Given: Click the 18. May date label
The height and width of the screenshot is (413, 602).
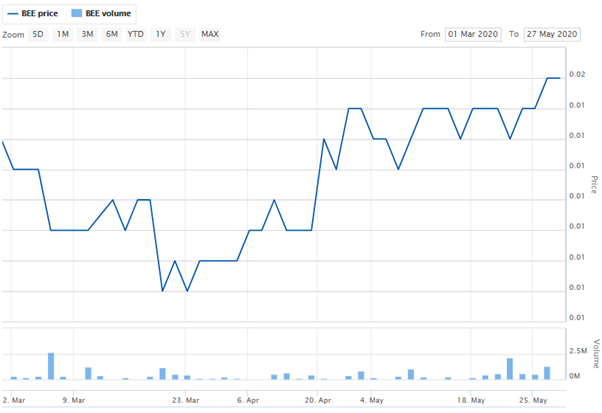Looking at the screenshot, I should click(x=471, y=400).
